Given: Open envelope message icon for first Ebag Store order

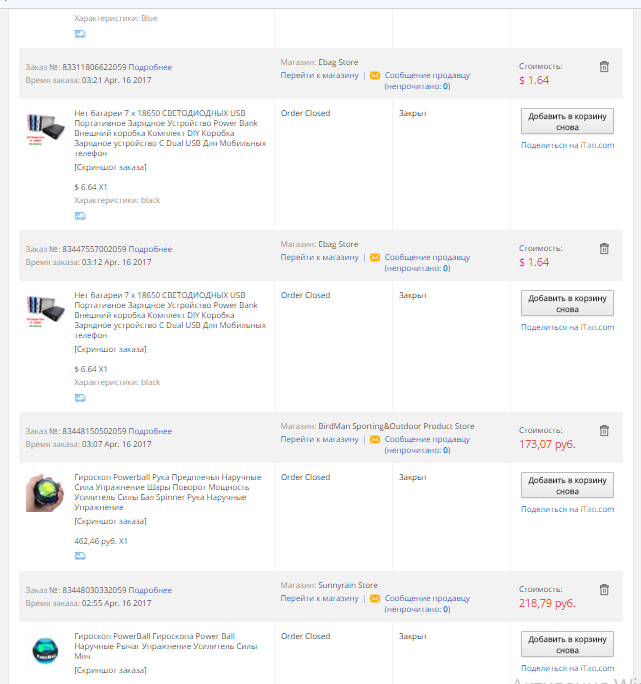Looking at the screenshot, I should click(375, 75).
